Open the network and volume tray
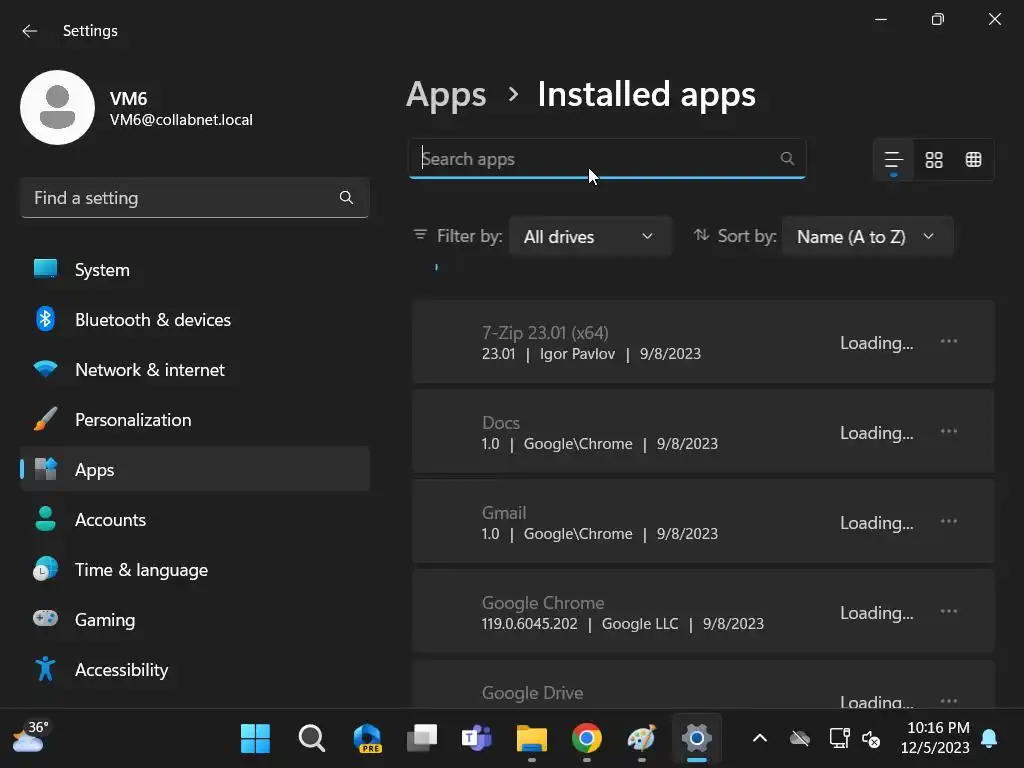This screenshot has height=768, width=1024. click(855, 739)
